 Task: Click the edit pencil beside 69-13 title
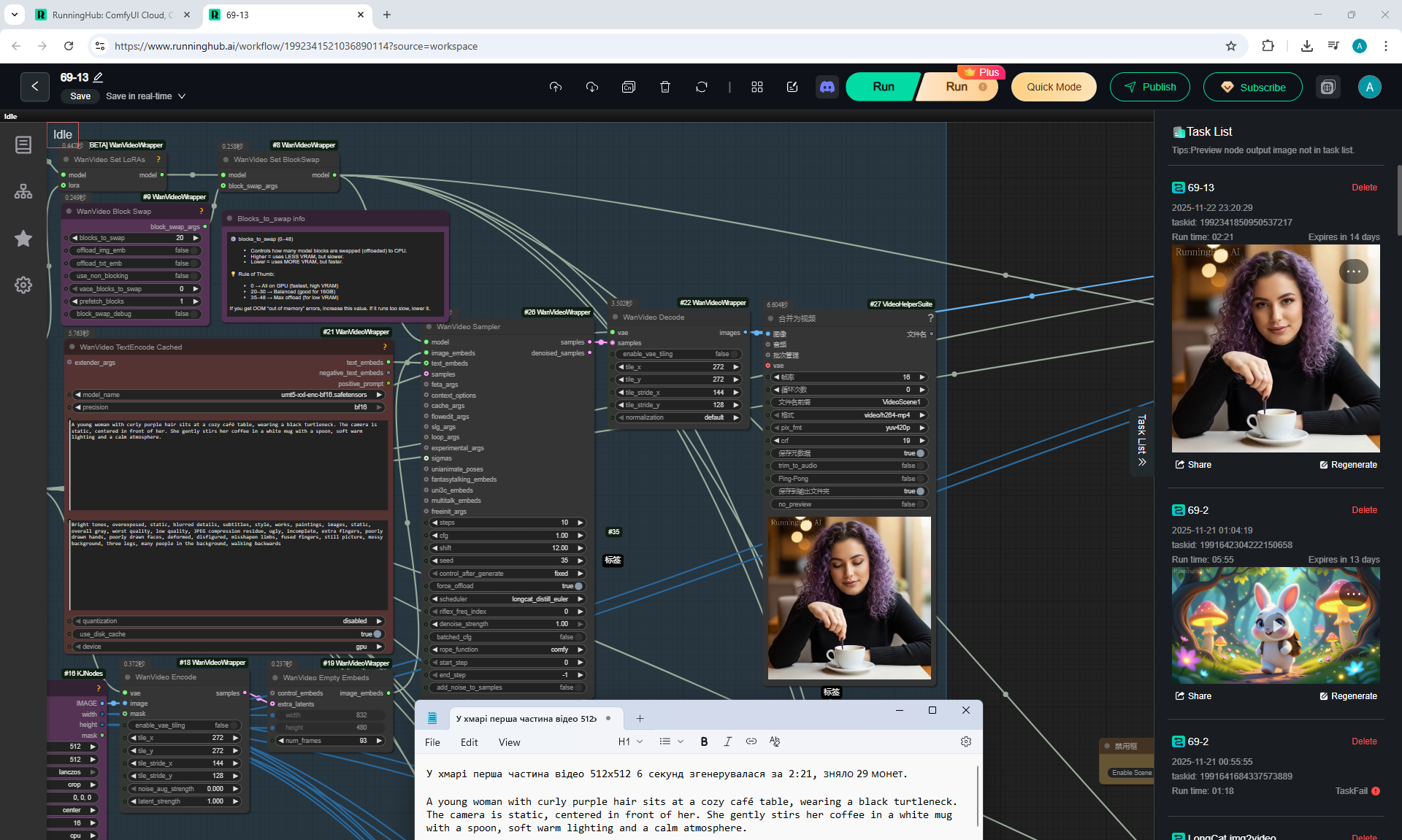click(x=99, y=77)
